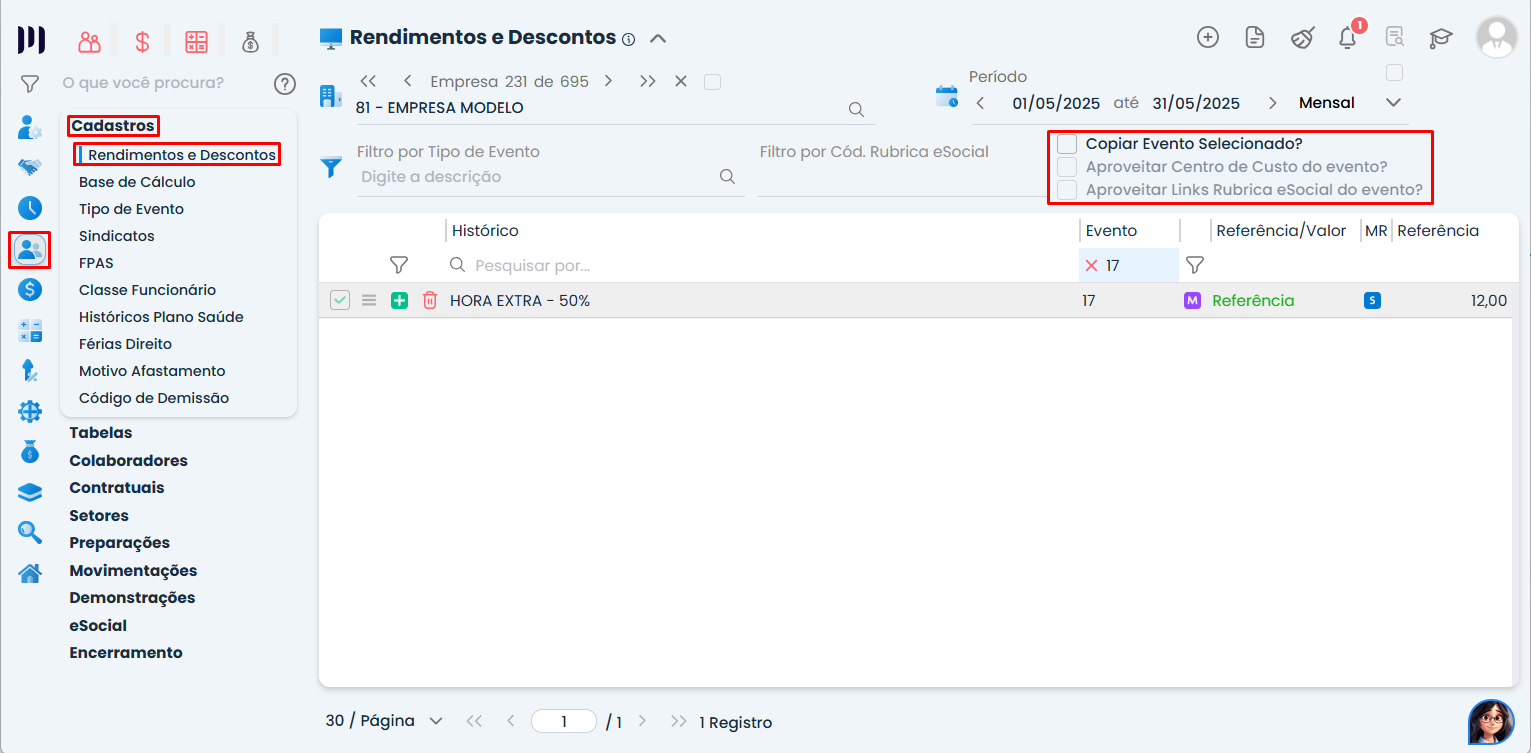Jump to the last company with double right arrows
Screen dimensions: 1531x753
pyautogui.click(x=648, y=81)
